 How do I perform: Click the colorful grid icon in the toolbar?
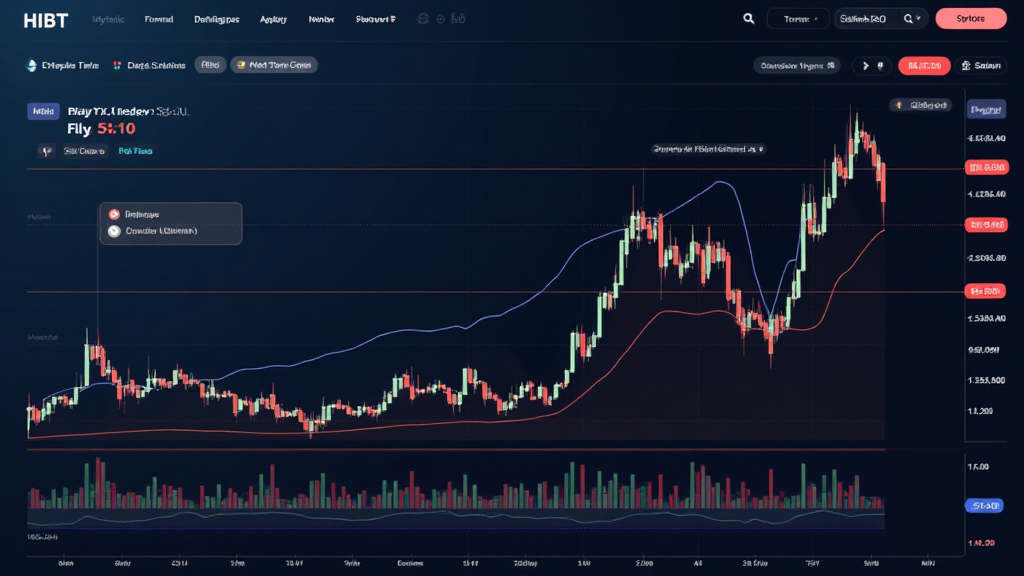(117, 65)
